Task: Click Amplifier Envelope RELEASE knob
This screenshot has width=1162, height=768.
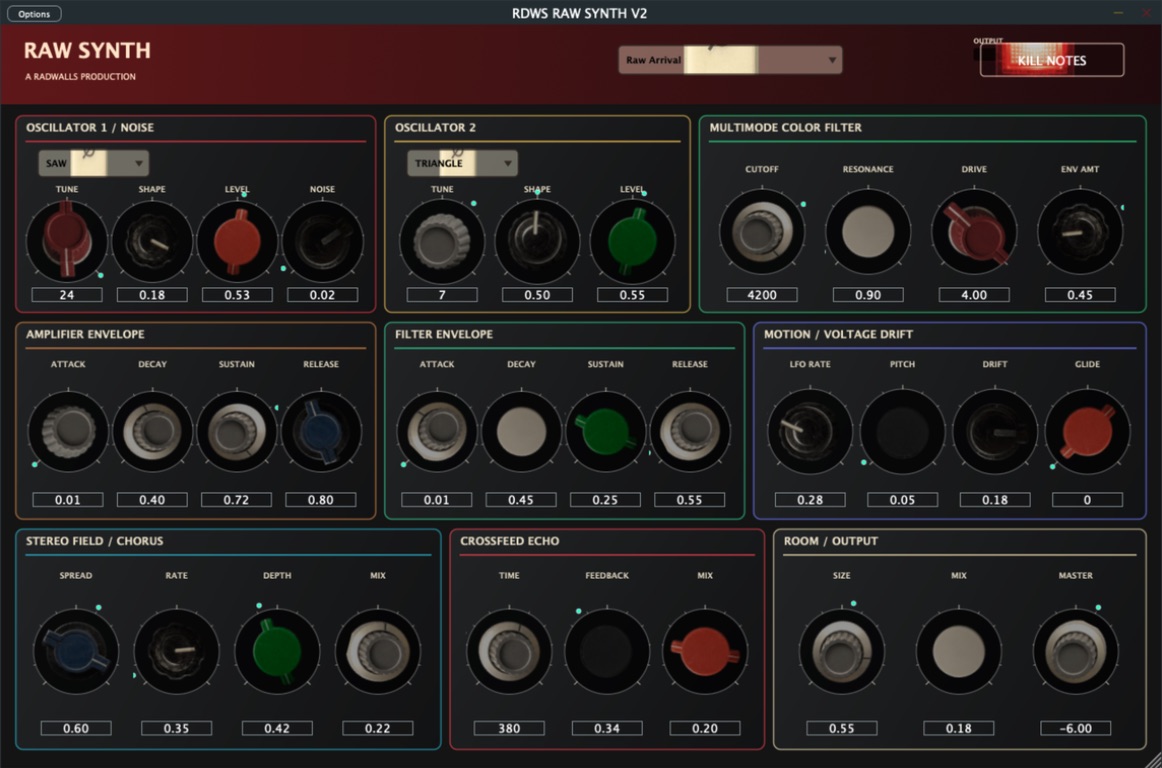Action: 321,431
